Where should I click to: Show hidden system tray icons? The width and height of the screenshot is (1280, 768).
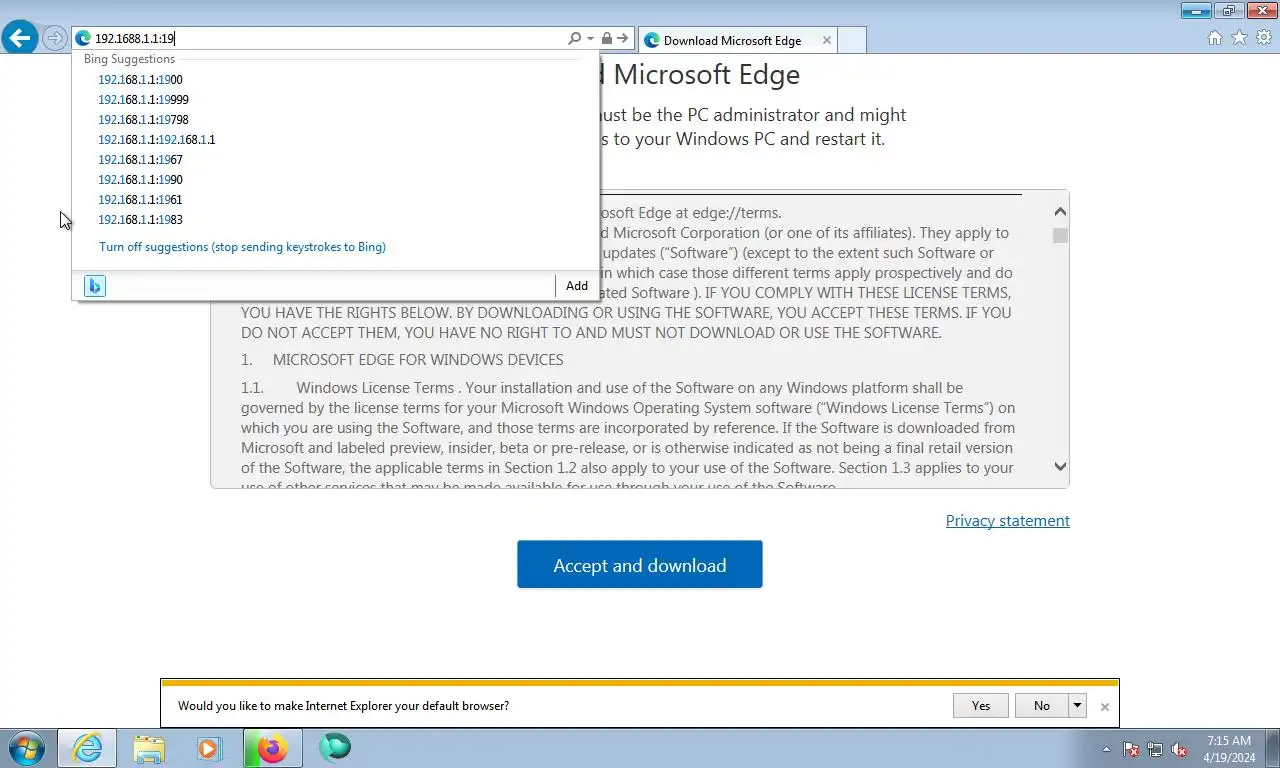click(x=1106, y=749)
